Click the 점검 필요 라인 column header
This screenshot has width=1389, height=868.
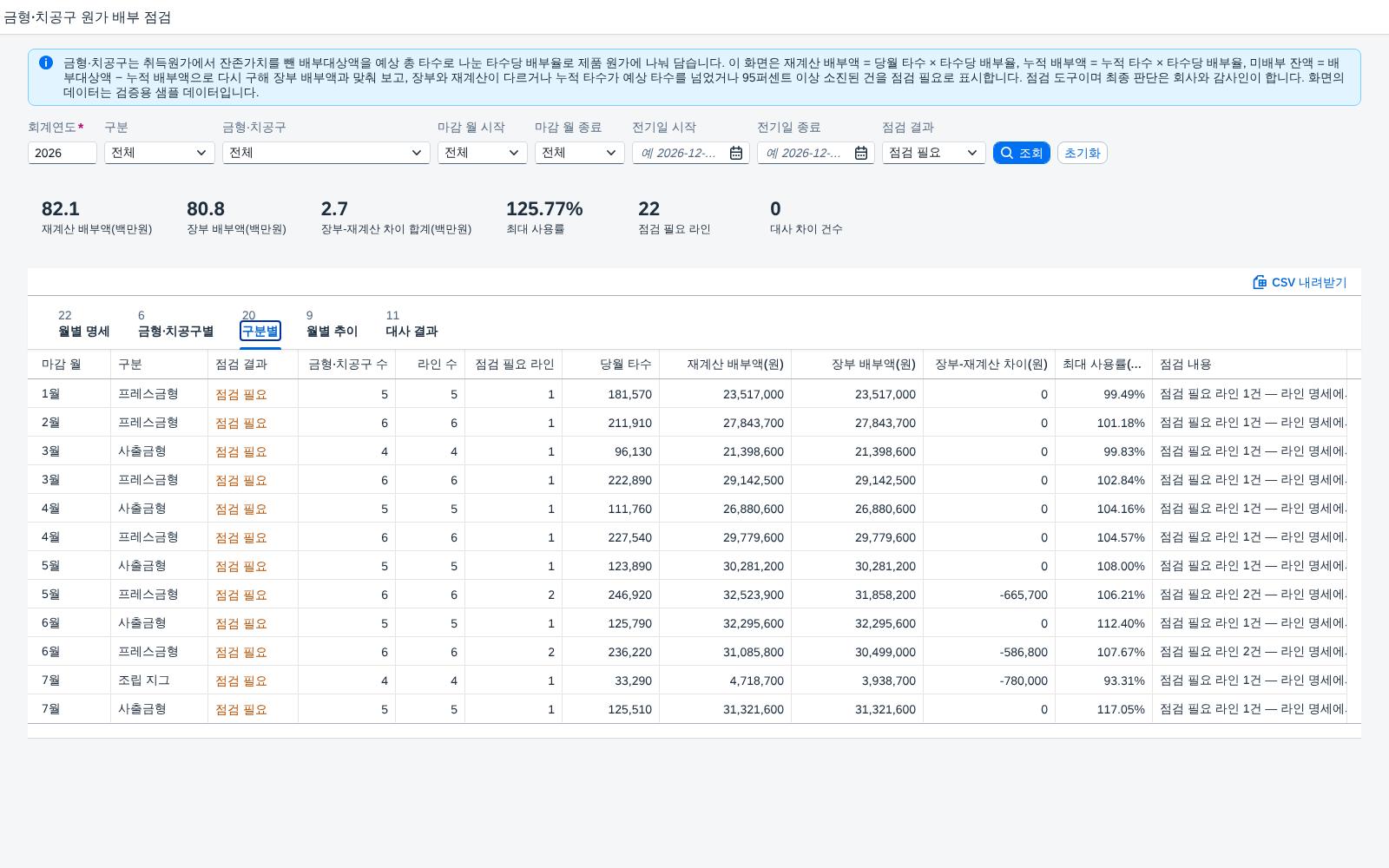(x=514, y=365)
